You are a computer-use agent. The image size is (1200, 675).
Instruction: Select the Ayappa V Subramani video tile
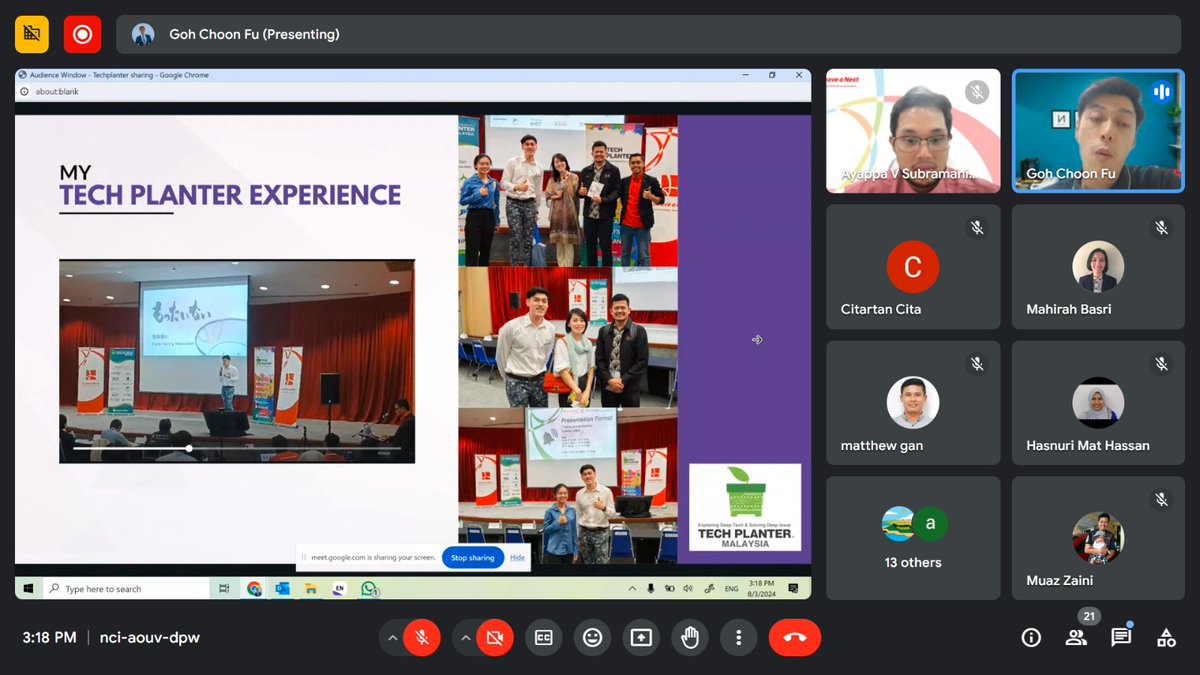pyautogui.click(x=913, y=130)
